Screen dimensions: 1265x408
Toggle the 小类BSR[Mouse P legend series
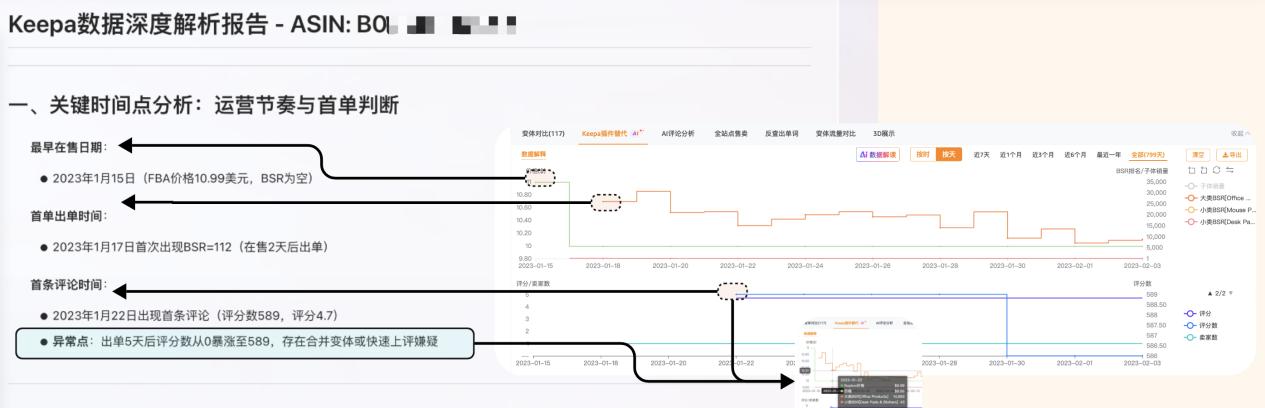tap(1218, 209)
